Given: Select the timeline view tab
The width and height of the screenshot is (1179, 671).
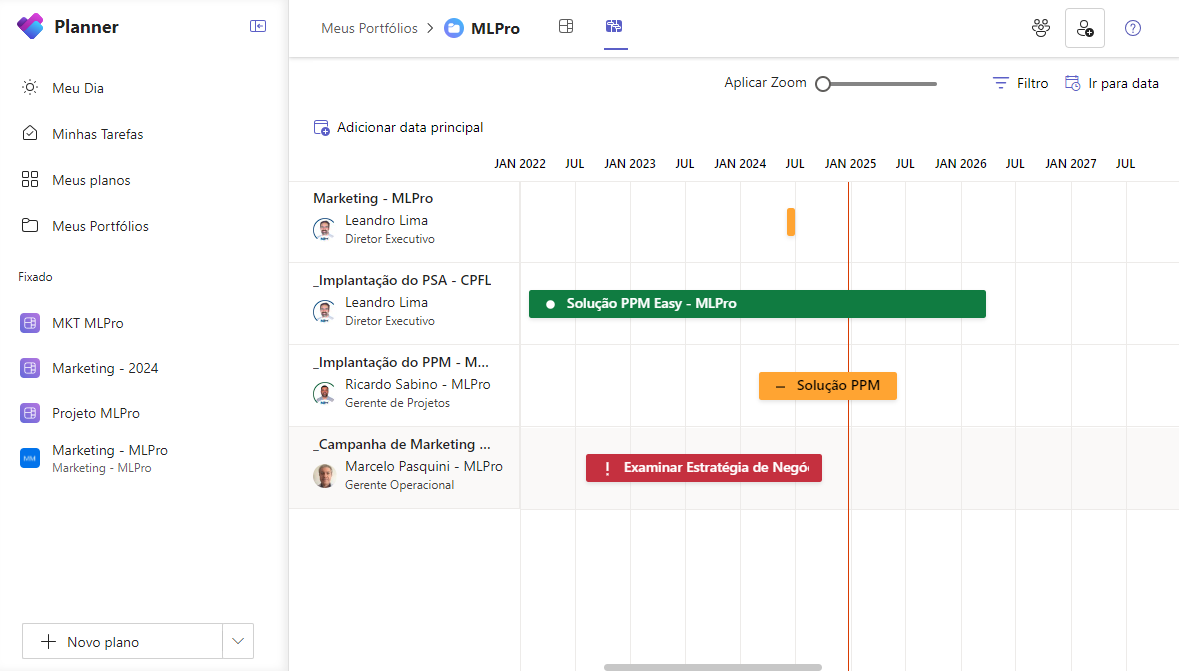Looking at the screenshot, I should (615, 27).
